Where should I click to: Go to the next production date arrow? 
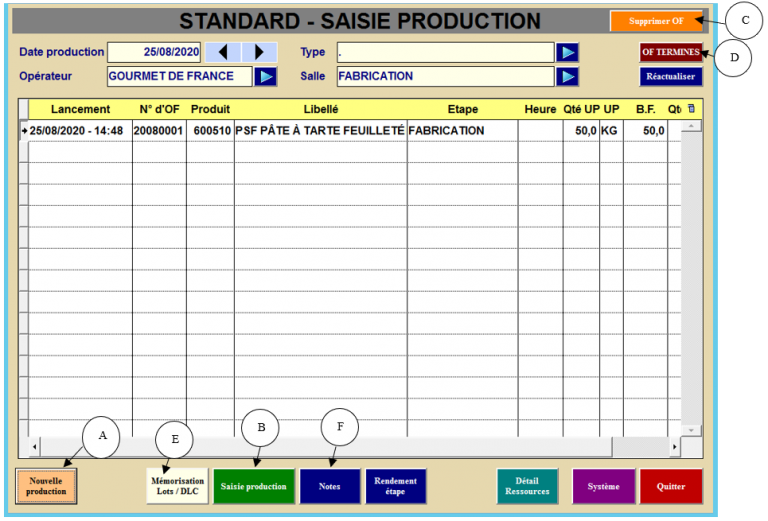pyautogui.click(x=259, y=52)
